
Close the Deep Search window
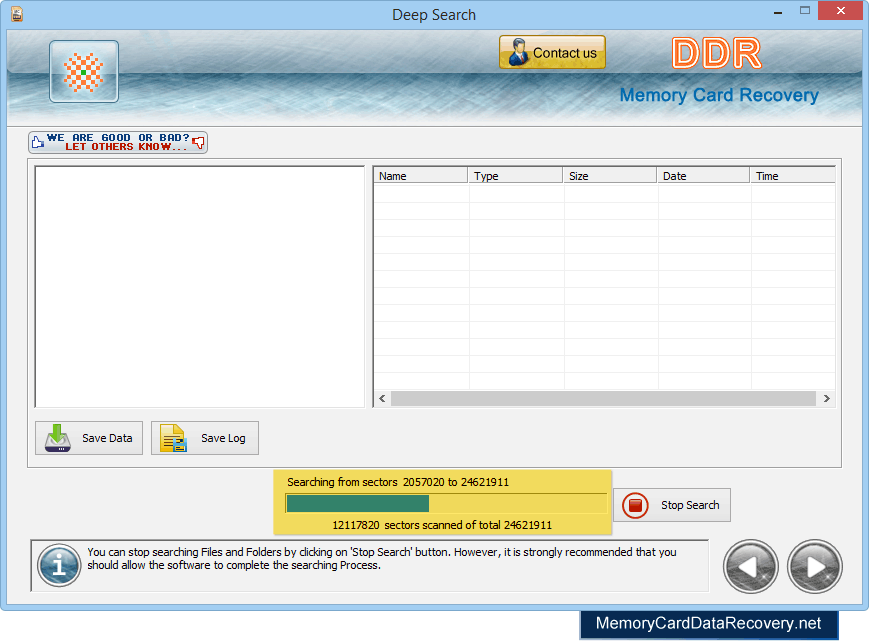840,11
